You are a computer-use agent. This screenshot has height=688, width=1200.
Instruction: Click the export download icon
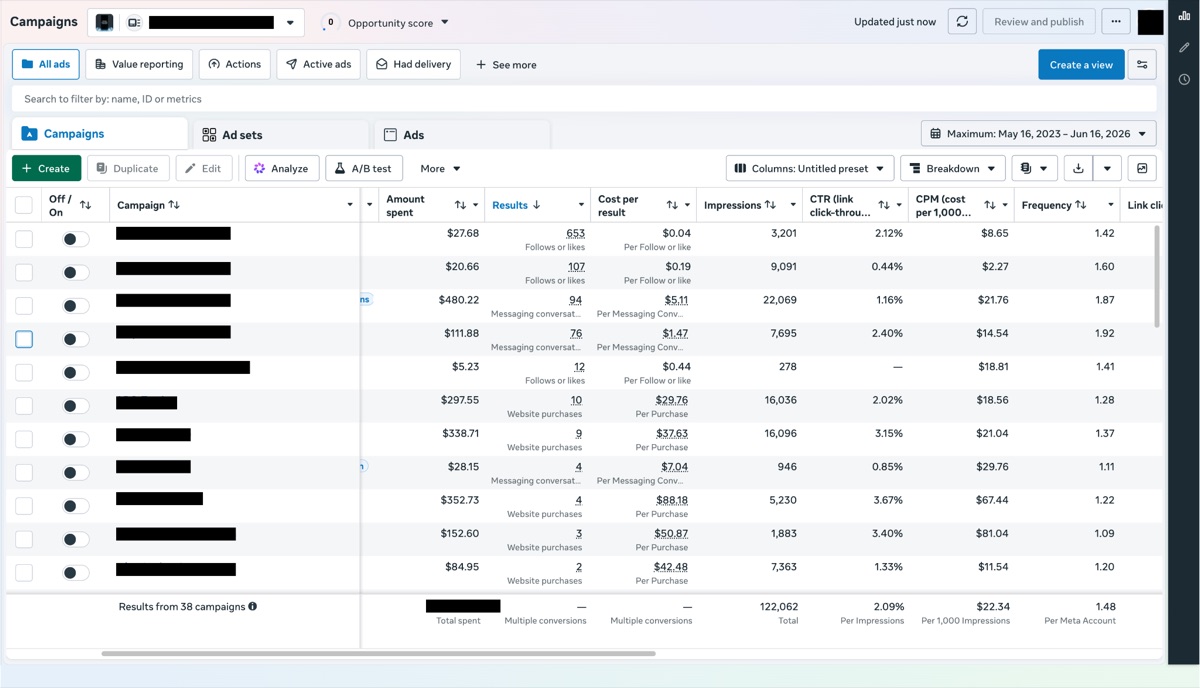pos(1078,169)
